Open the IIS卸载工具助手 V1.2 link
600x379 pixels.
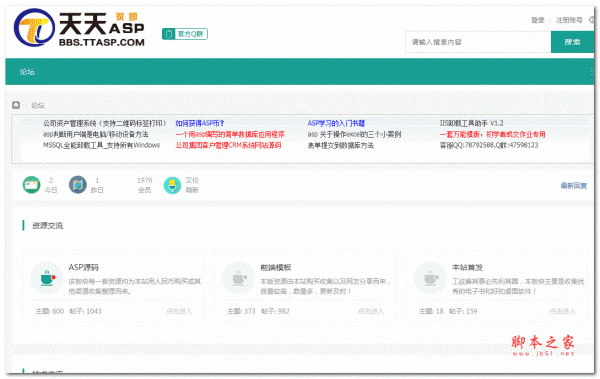coord(472,123)
